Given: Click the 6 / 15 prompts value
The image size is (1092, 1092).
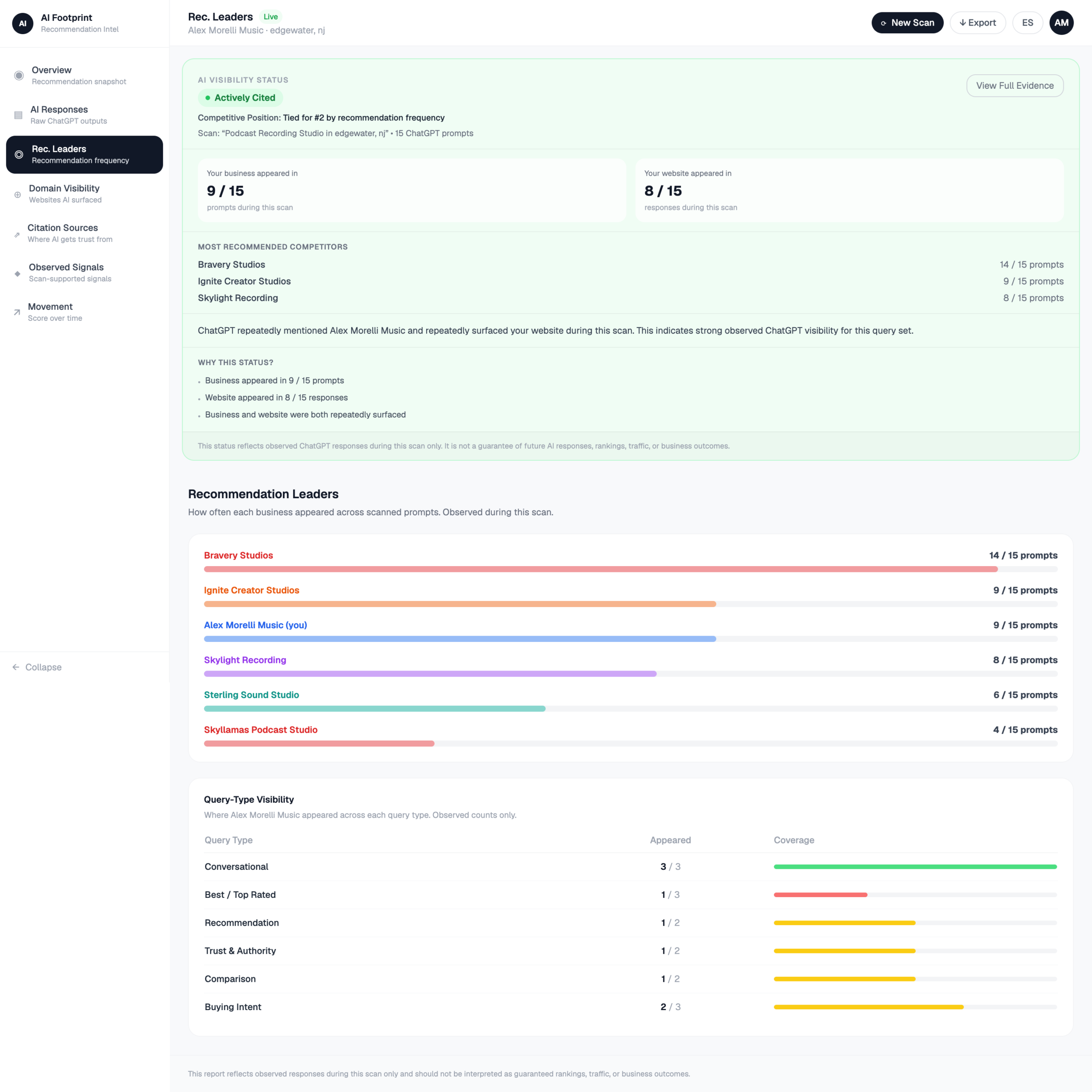Looking at the screenshot, I should click(x=1025, y=694).
